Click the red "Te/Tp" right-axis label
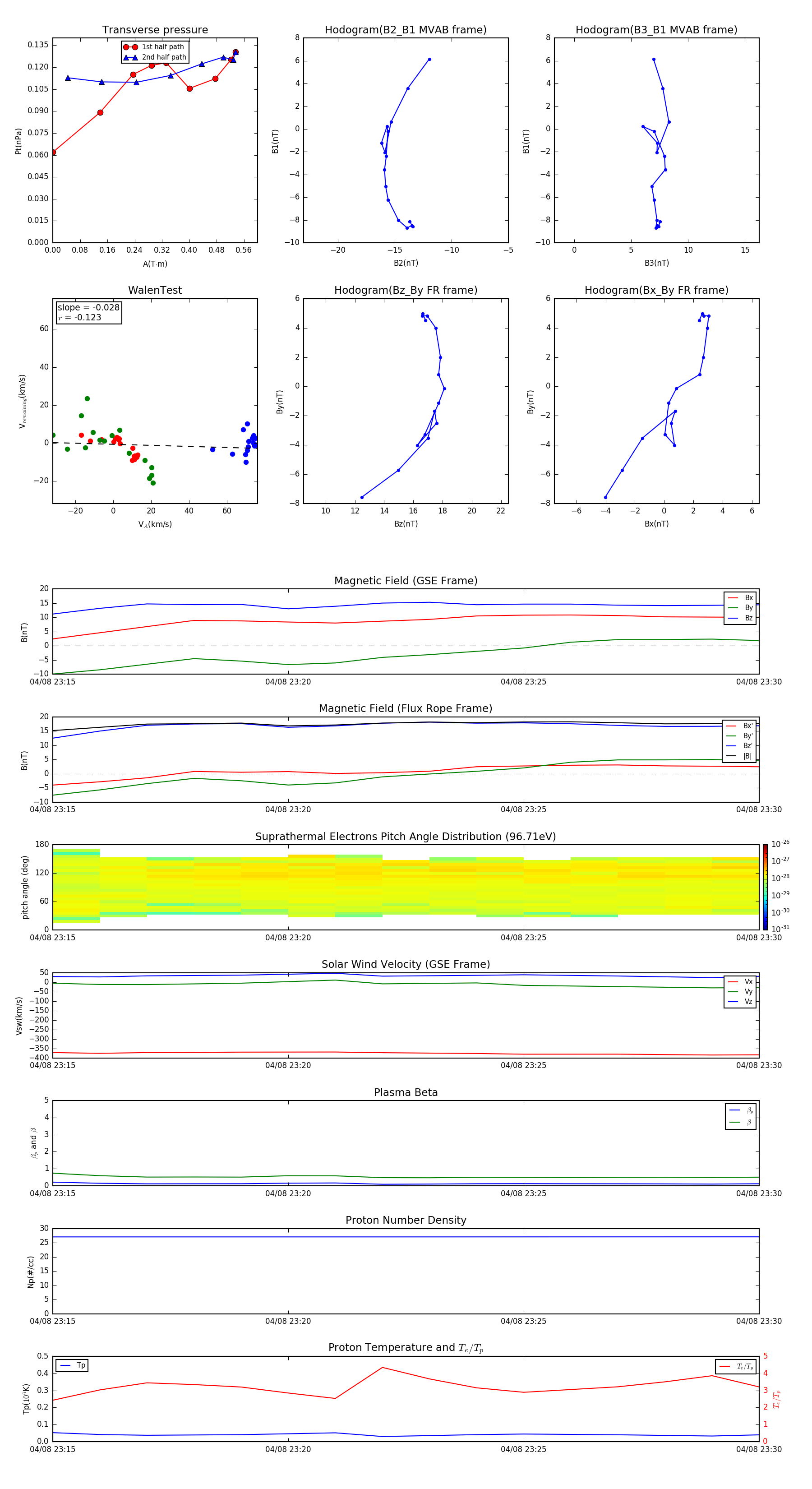Image resolution: width=812 pixels, height=1489 pixels. point(776,1399)
